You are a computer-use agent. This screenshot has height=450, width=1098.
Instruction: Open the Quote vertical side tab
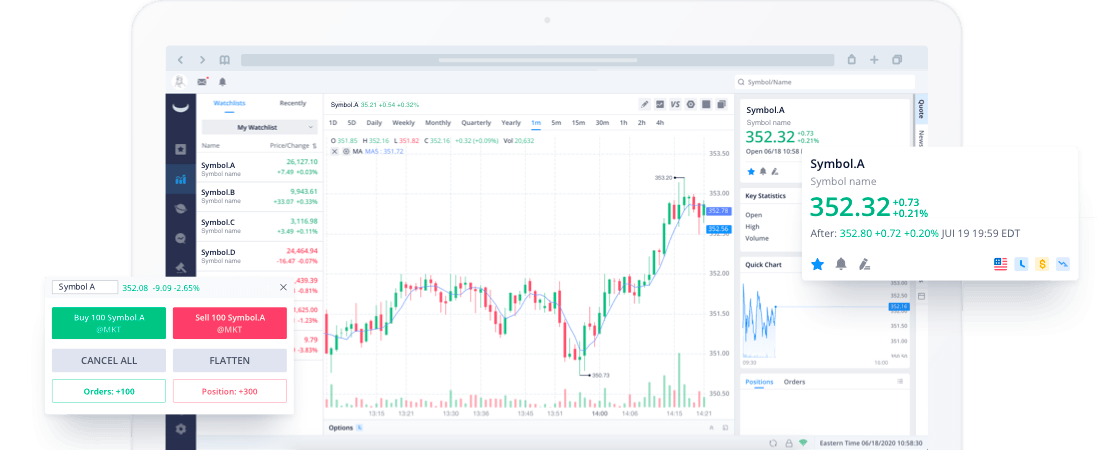pyautogui.click(x=922, y=109)
